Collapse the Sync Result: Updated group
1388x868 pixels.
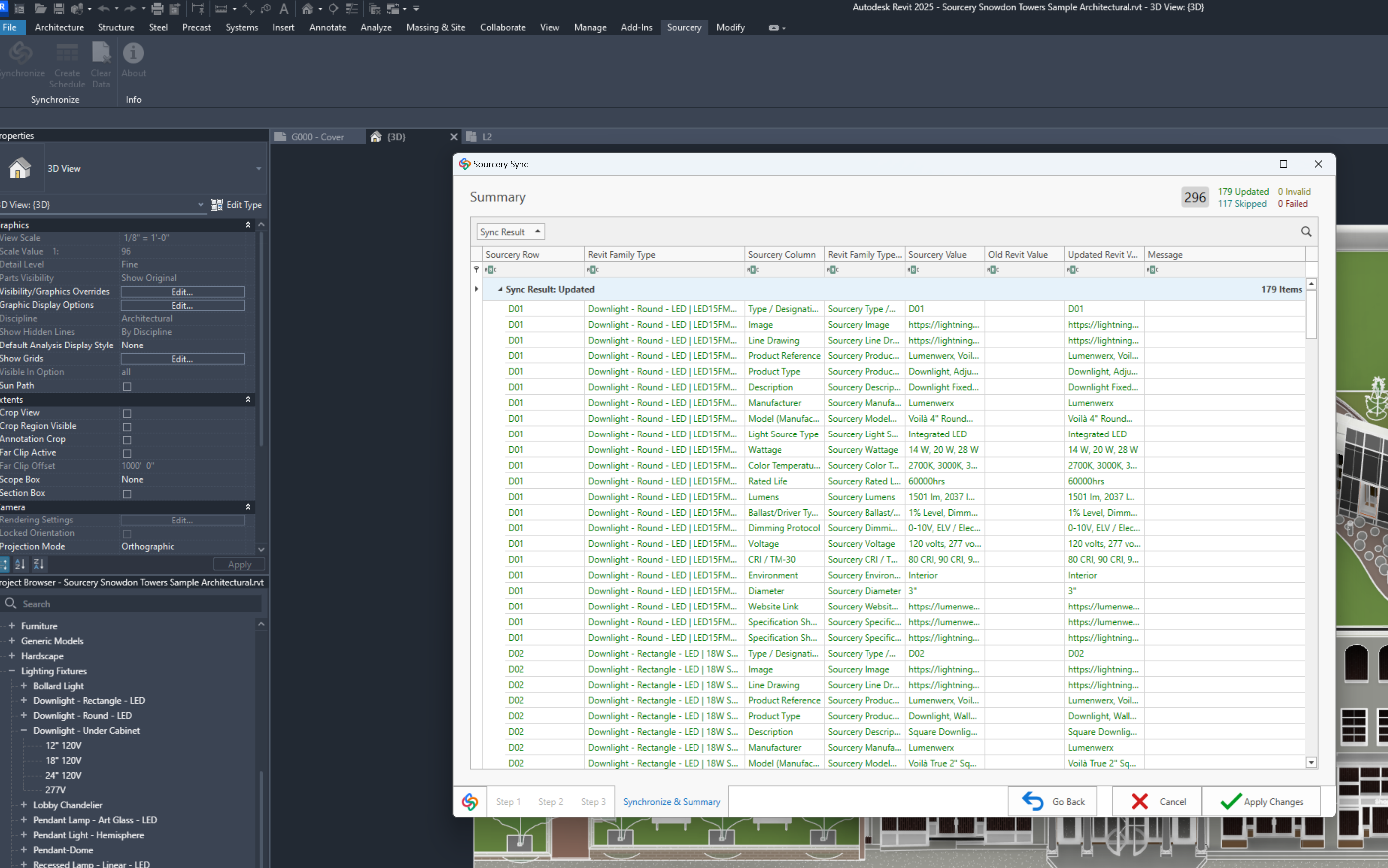point(500,289)
